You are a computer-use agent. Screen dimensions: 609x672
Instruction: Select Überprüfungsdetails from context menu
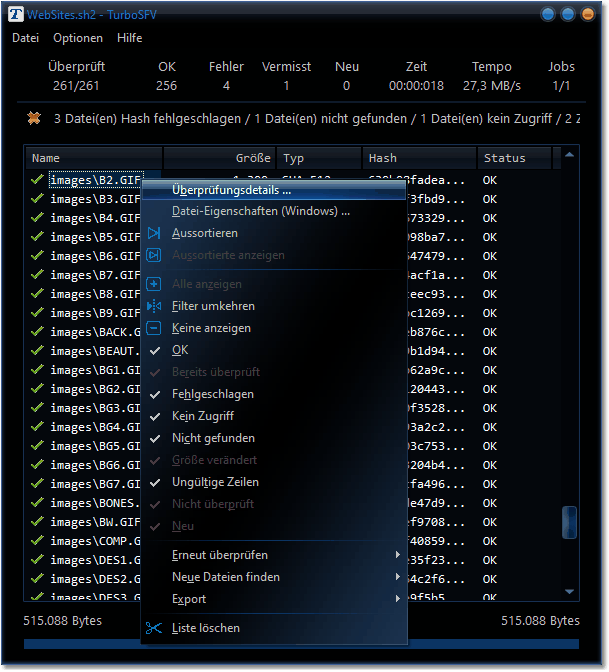pyautogui.click(x=231, y=189)
